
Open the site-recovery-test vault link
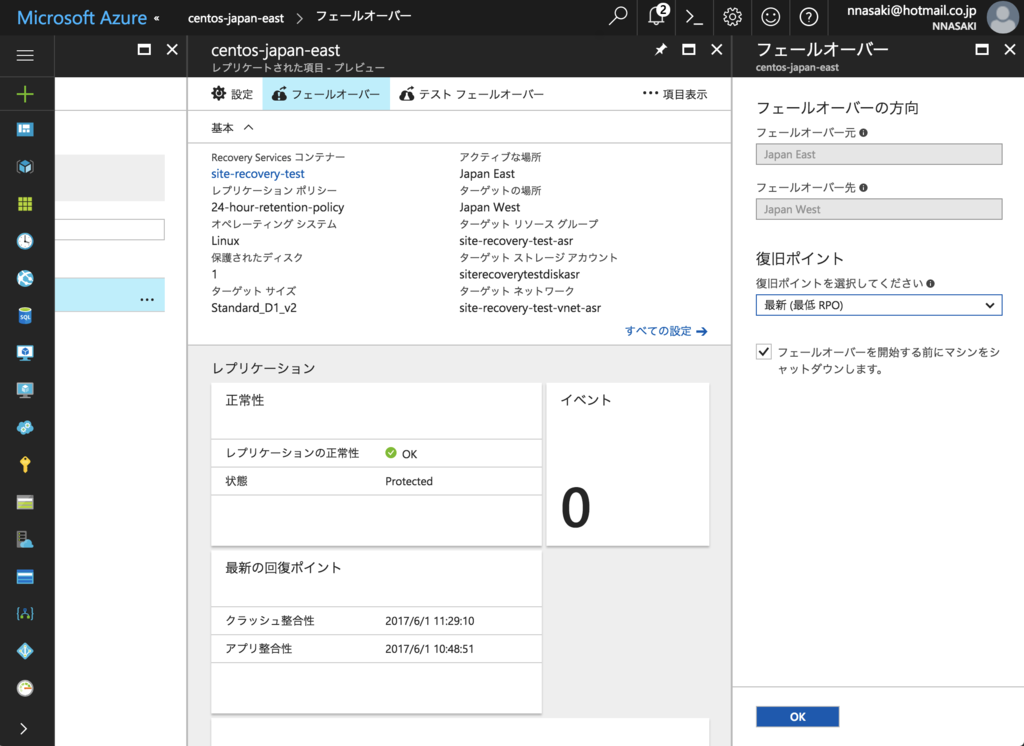click(257, 174)
